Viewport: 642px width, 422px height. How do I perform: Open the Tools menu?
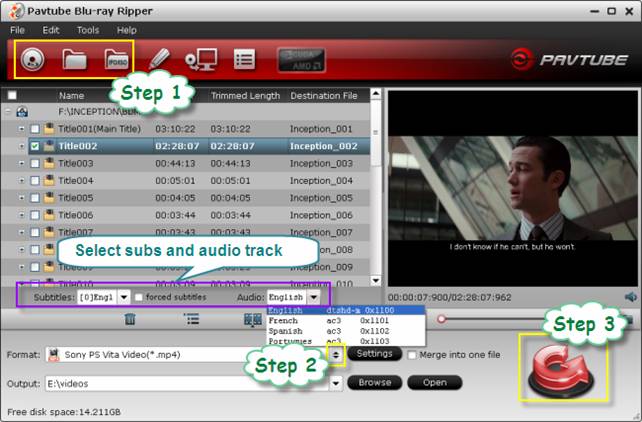[x=88, y=30]
